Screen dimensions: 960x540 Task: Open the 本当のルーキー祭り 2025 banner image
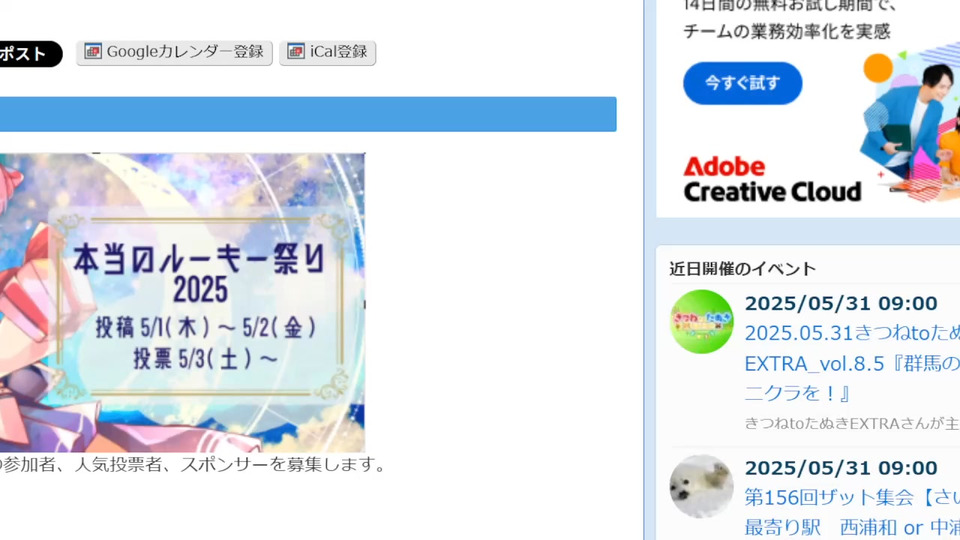pyautogui.click(x=182, y=302)
